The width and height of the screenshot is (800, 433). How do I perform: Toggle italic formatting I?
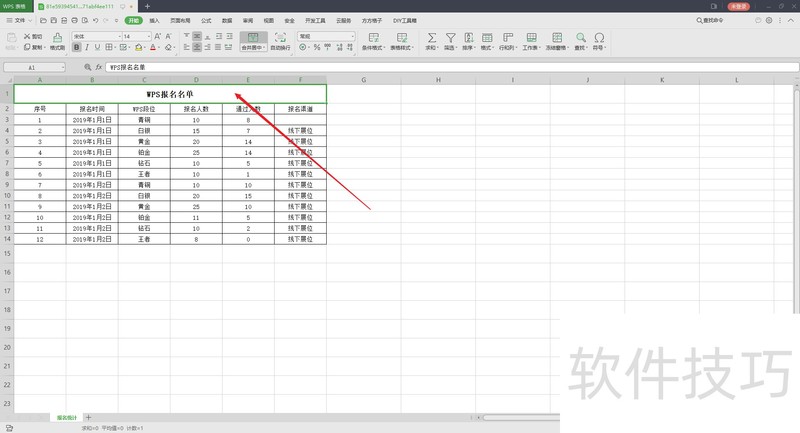pyautogui.click(x=87, y=47)
